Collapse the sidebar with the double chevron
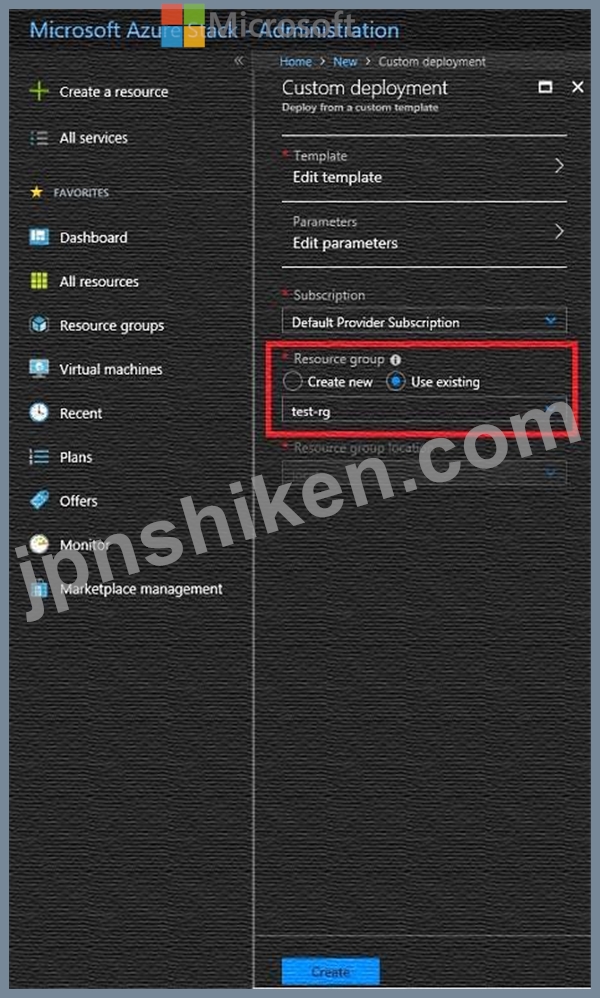 pyautogui.click(x=239, y=61)
